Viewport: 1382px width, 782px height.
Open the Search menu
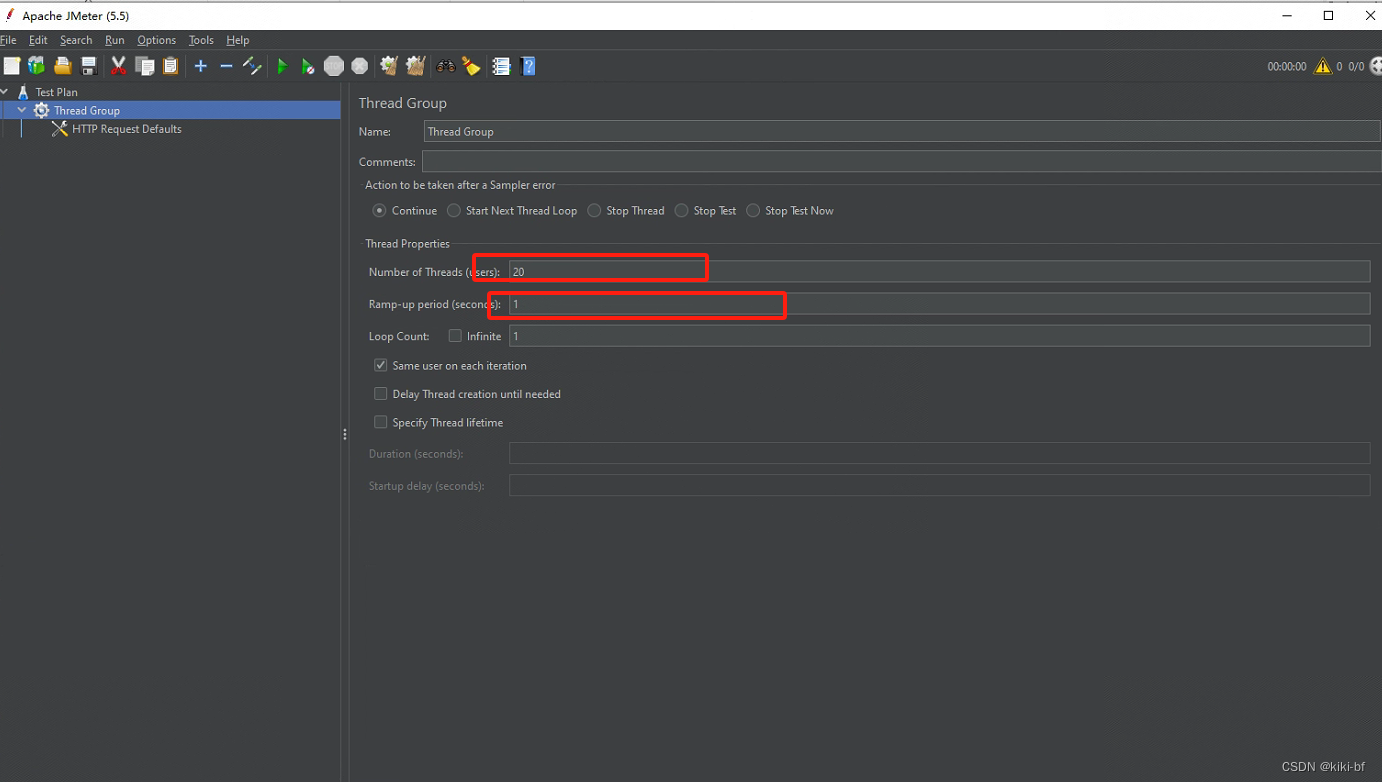(x=76, y=40)
